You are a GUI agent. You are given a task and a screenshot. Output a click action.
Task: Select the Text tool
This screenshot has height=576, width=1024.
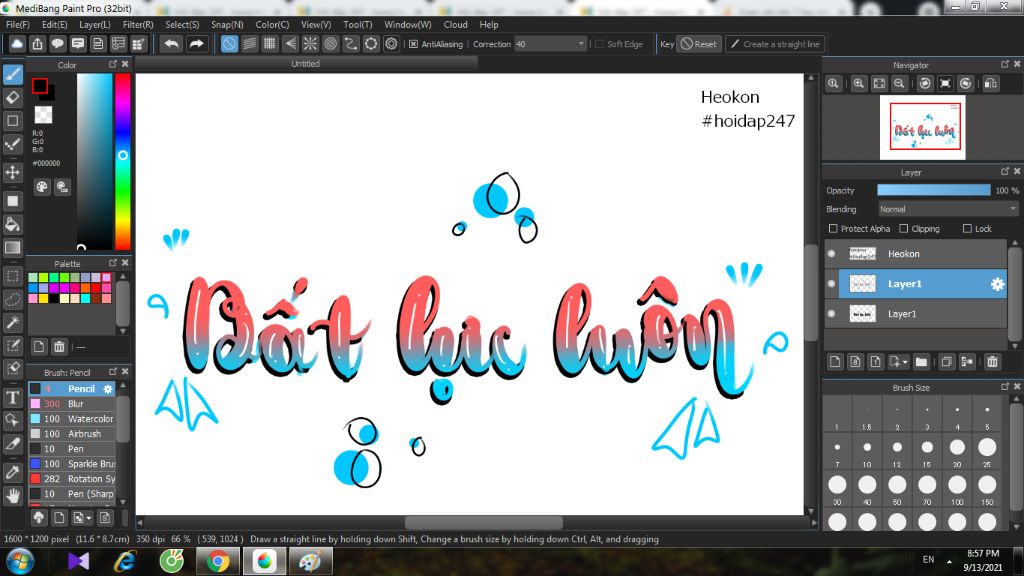12,397
